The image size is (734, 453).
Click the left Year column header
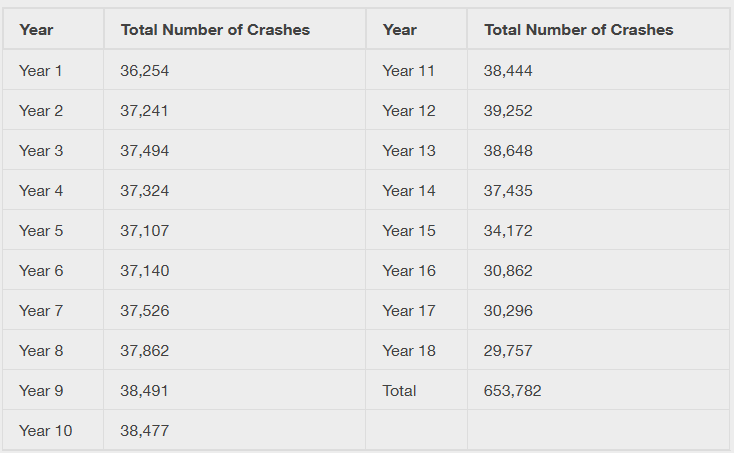point(36,30)
